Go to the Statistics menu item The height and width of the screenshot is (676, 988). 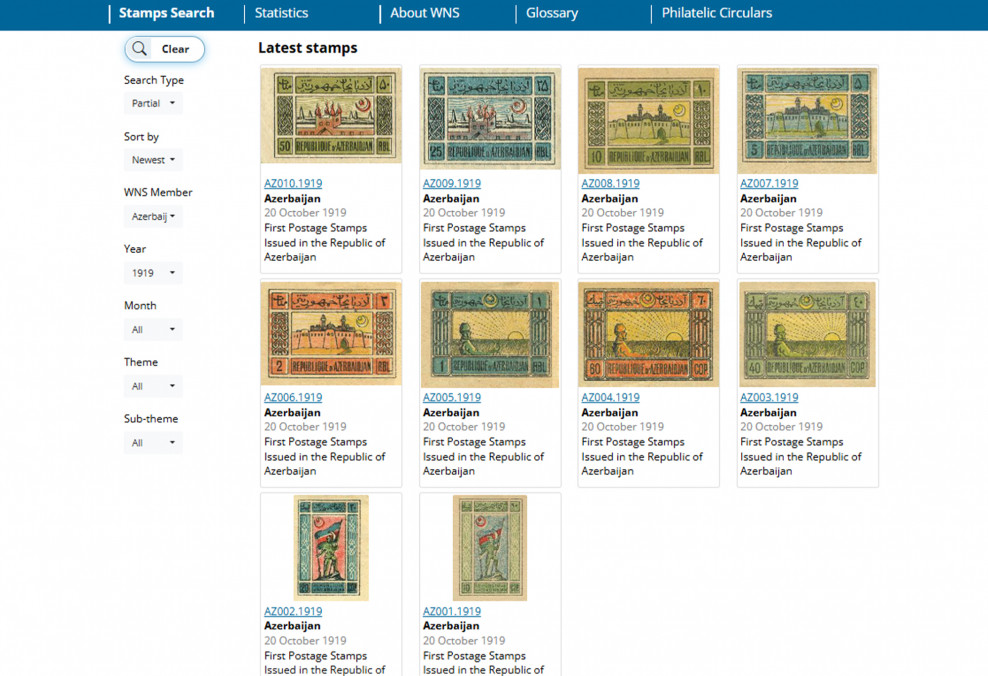[281, 13]
